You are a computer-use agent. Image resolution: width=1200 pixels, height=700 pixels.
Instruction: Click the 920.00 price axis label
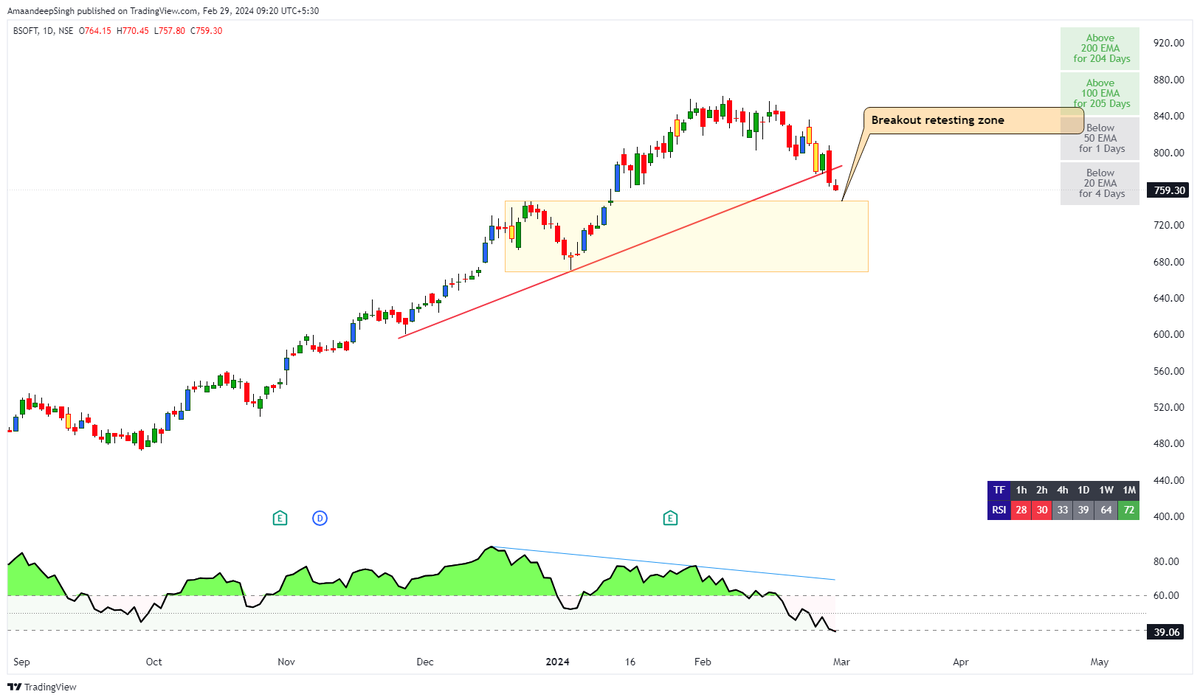pos(1167,44)
